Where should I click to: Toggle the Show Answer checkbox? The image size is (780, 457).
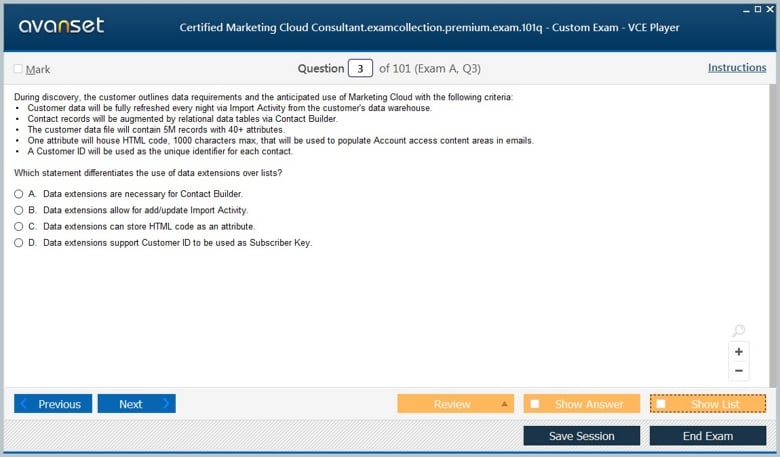(x=535, y=404)
